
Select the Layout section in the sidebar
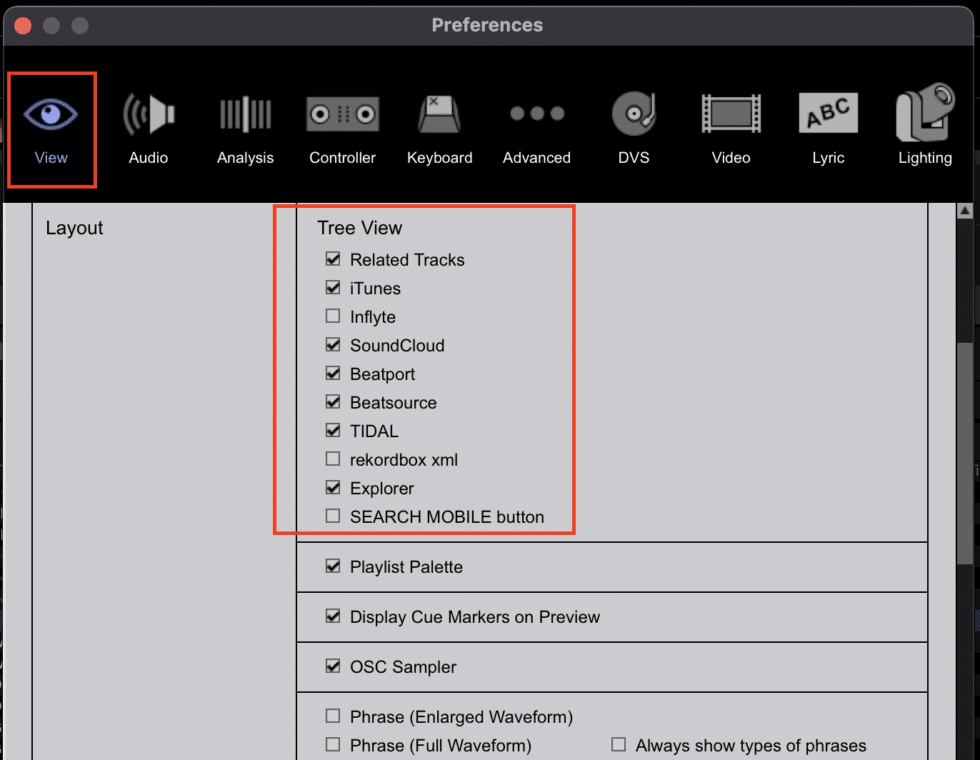74,228
